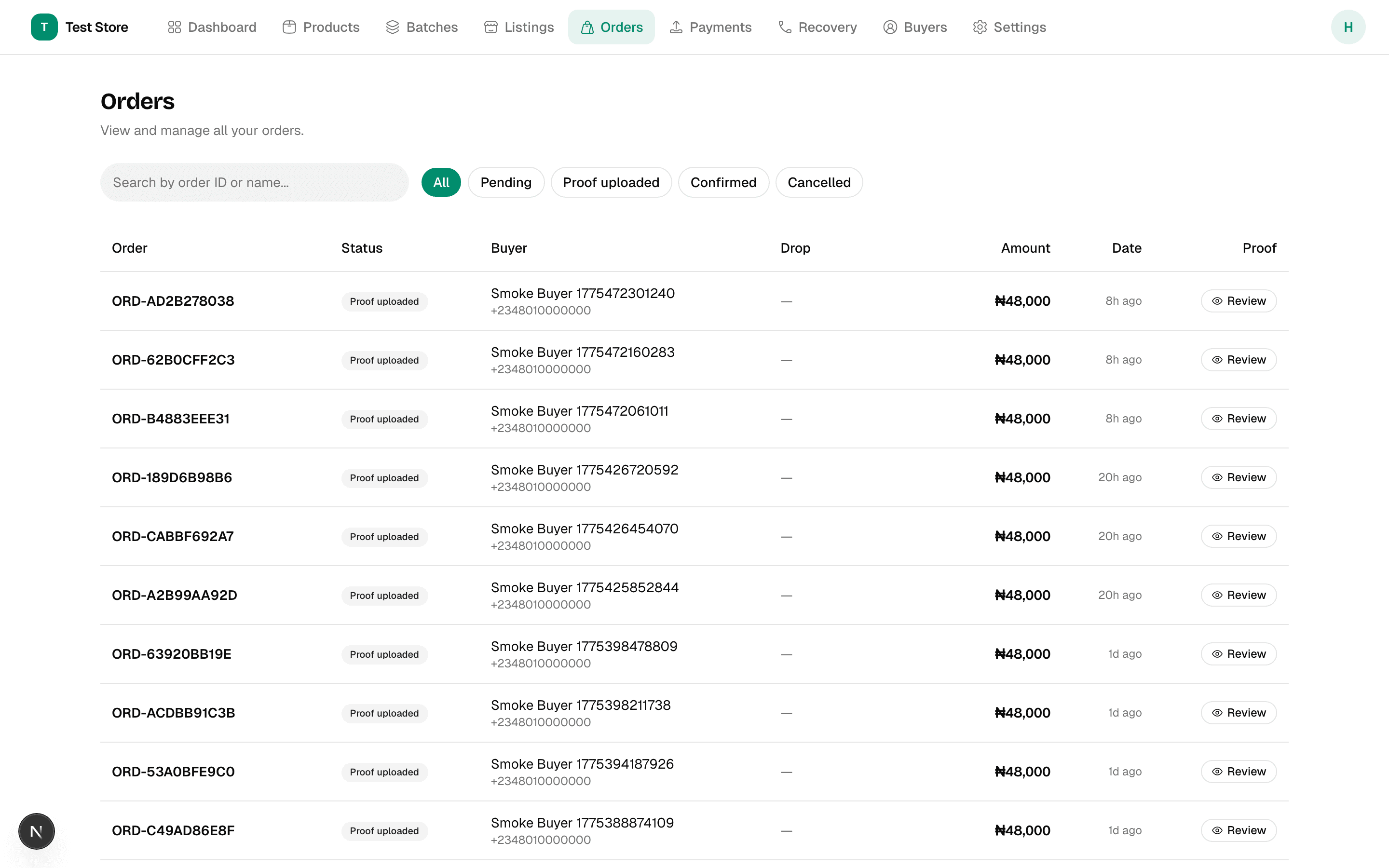This screenshot has height=868, width=1389.
Task: Go to the Buyers page
Action: (915, 27)
